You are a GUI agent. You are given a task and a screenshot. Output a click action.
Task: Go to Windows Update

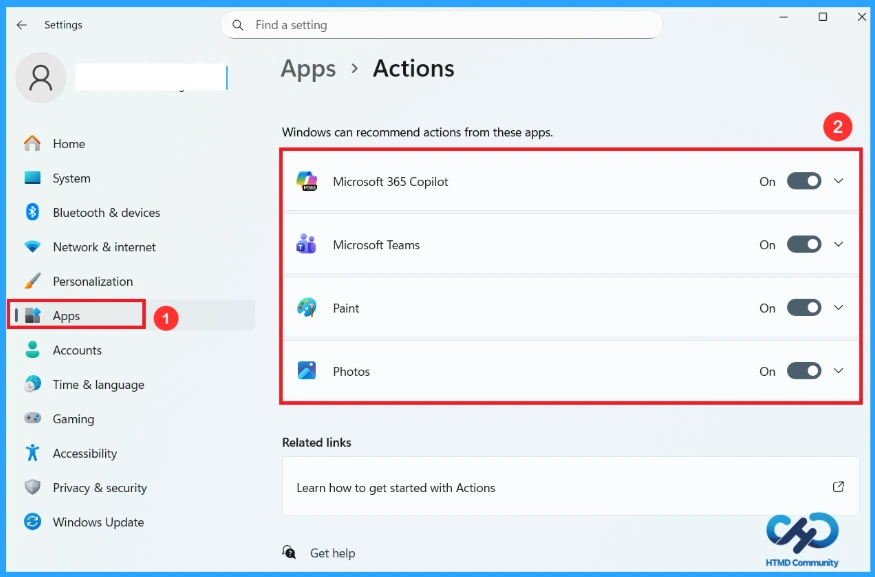click(x=132, y=522)
